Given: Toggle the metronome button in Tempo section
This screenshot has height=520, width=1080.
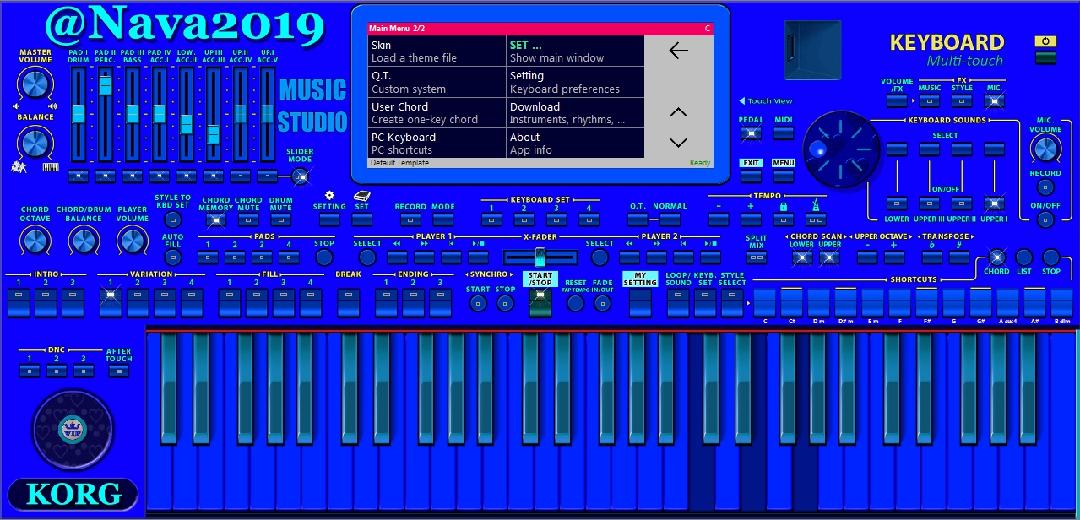Looking at the screenshot, I should pyautogui.click(x=817, y=218).
